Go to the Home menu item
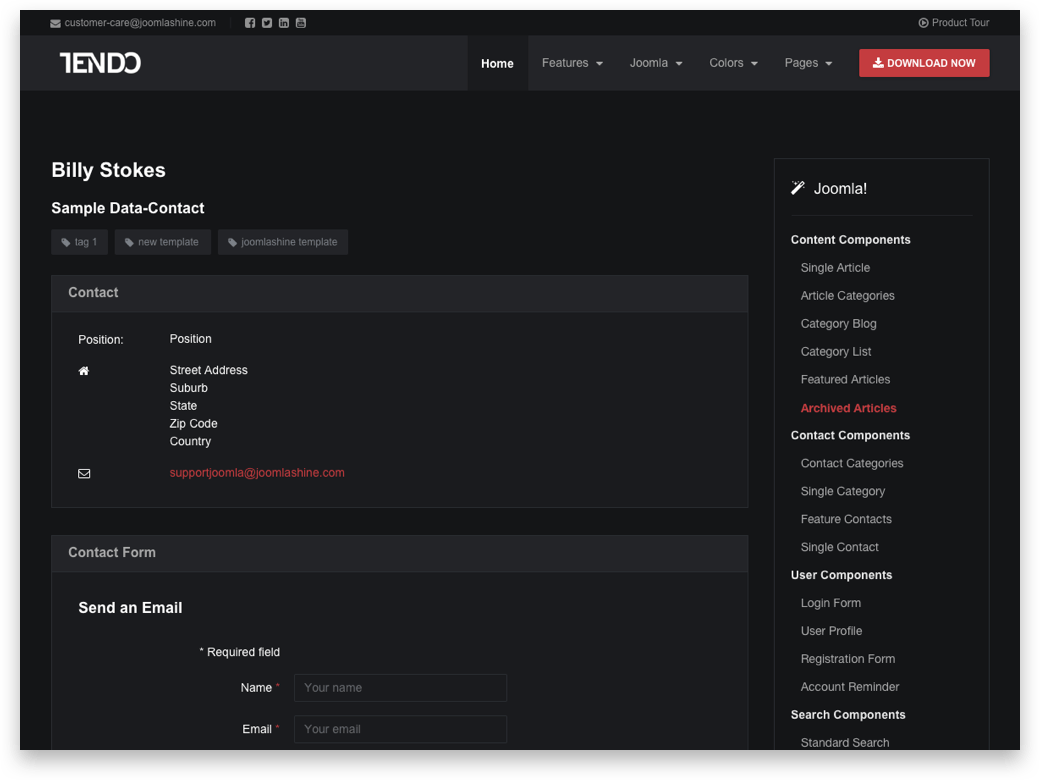Screen dimensions: 1040x780 click(497, 64)
